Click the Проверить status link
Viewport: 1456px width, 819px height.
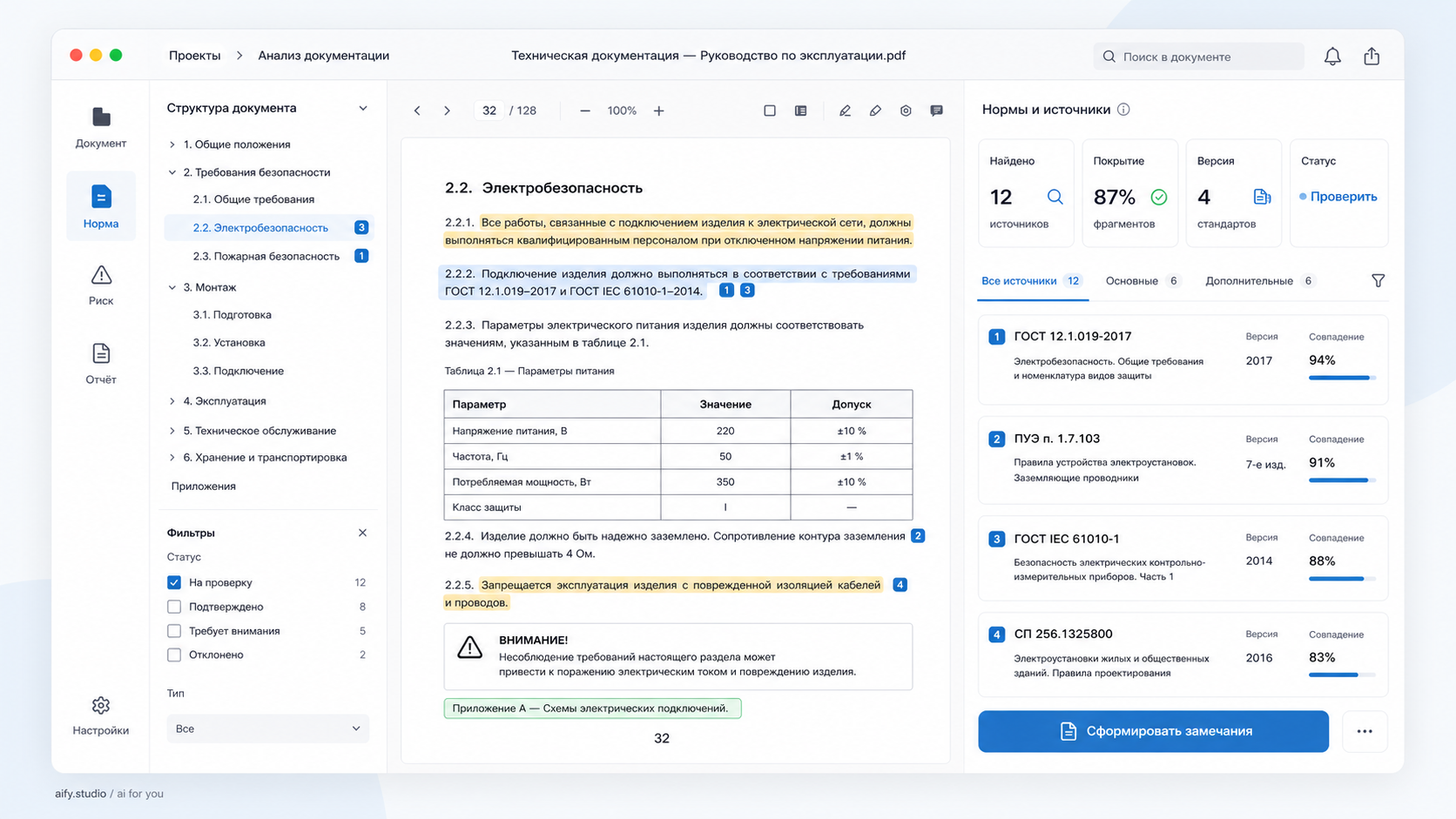(x=1338, y=197)
